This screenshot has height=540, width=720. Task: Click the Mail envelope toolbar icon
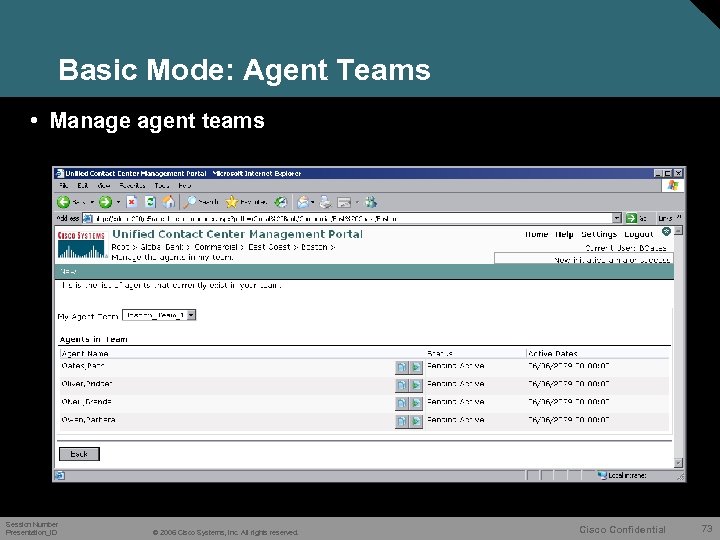pos(303,202)
